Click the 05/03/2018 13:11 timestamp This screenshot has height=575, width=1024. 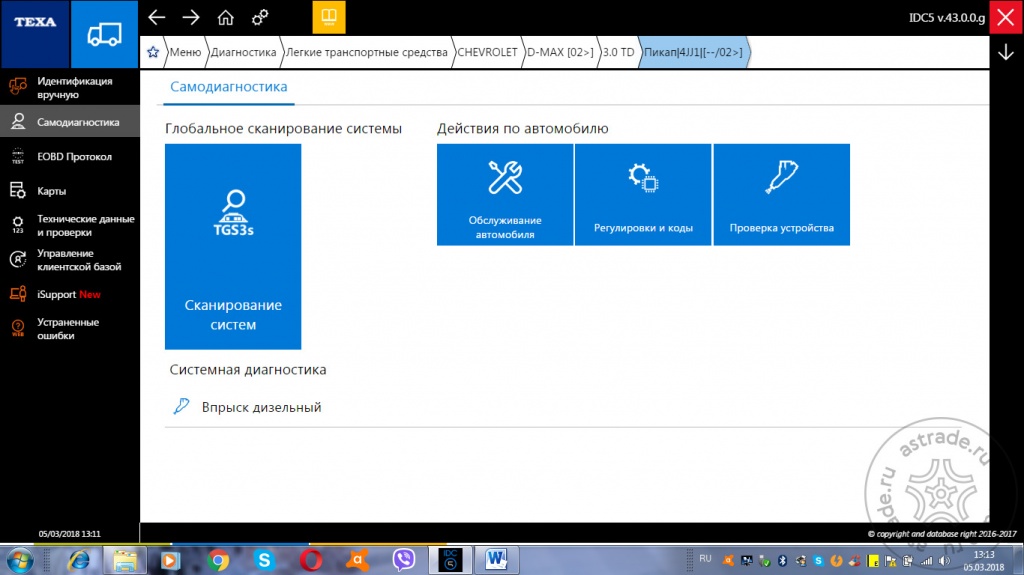click(x=69, y=534)
